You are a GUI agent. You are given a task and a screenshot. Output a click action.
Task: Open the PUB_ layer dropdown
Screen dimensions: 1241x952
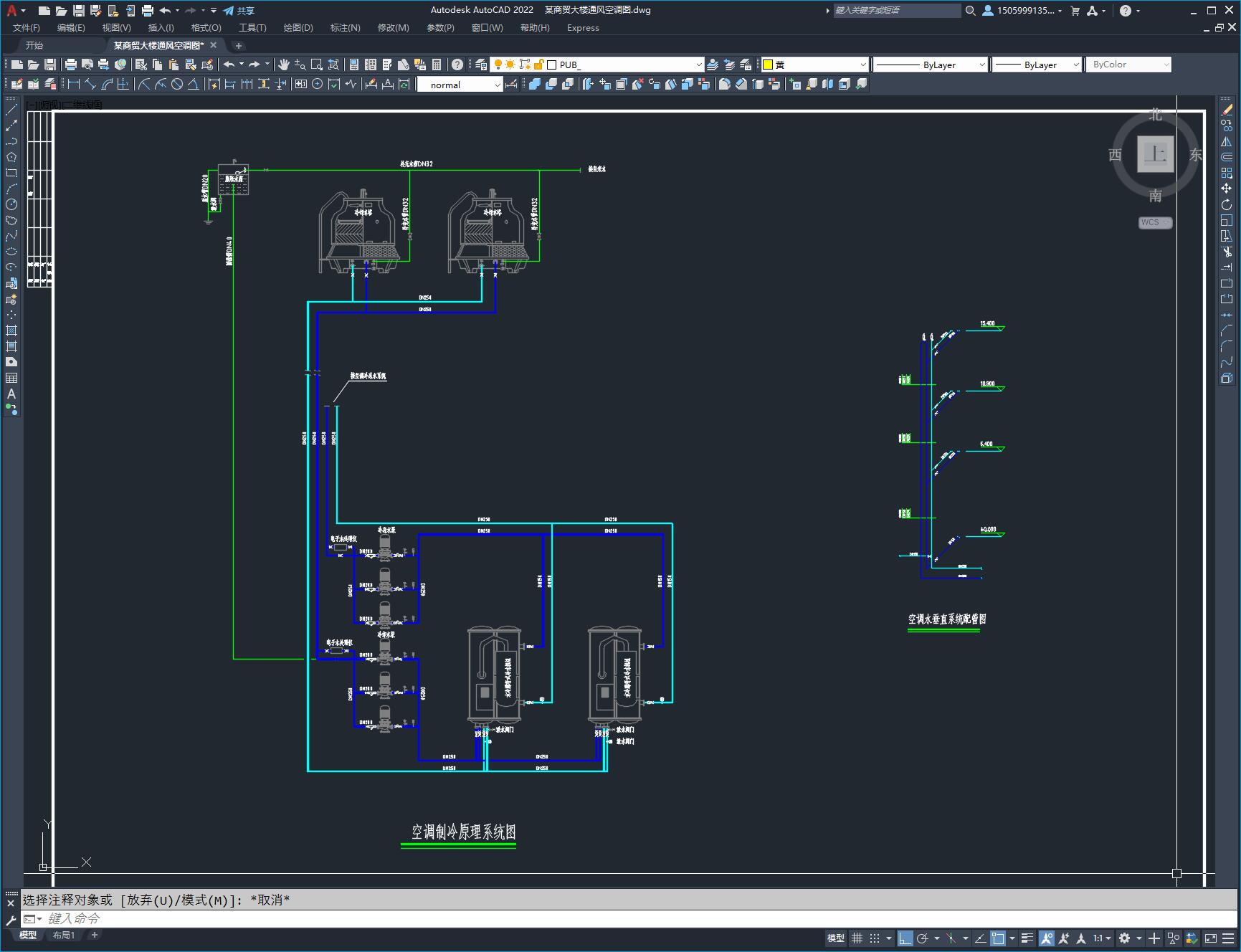pyautogui.click(x=699, y=65)
